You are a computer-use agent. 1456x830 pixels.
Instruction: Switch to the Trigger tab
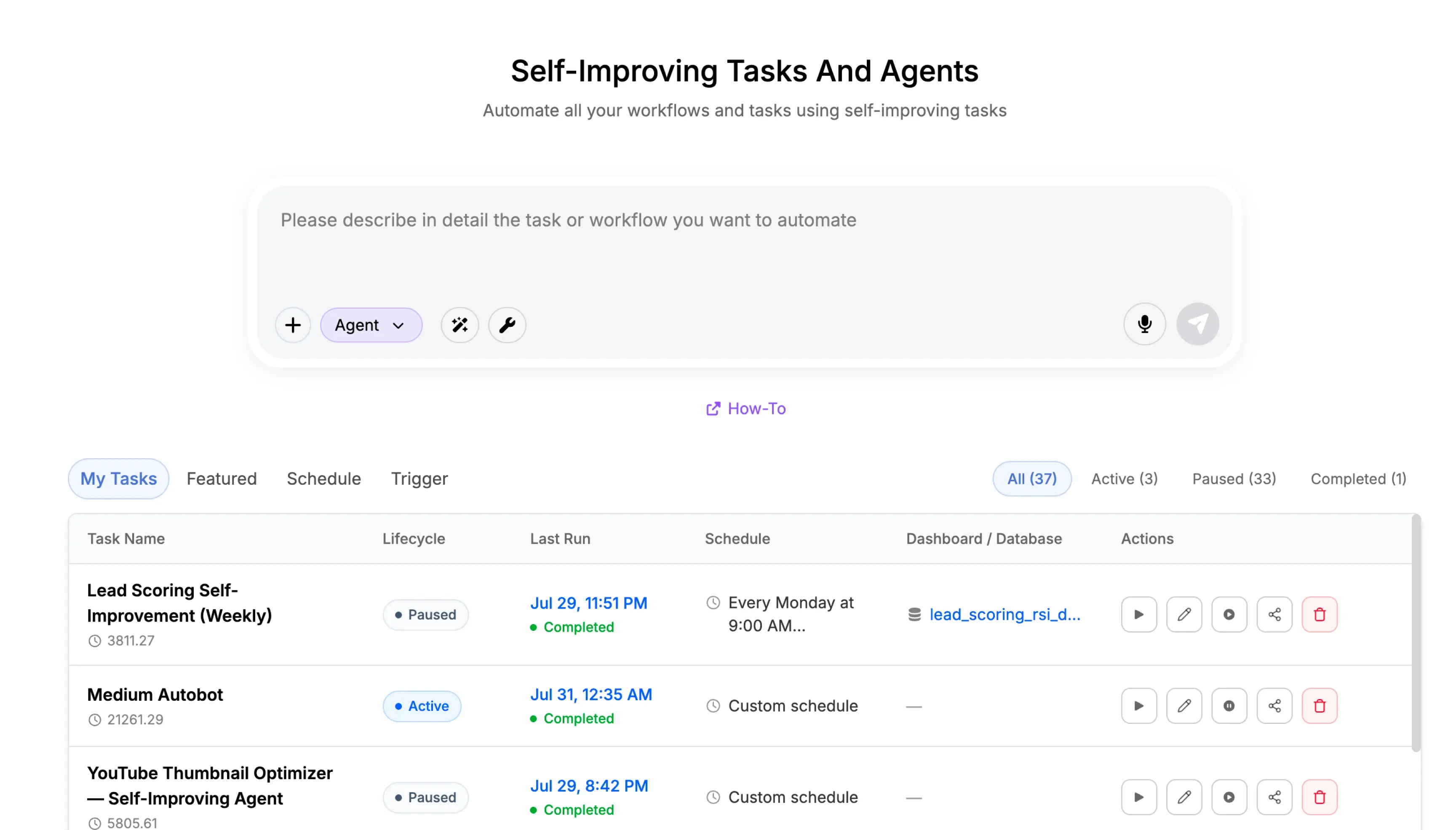point(419,479)
